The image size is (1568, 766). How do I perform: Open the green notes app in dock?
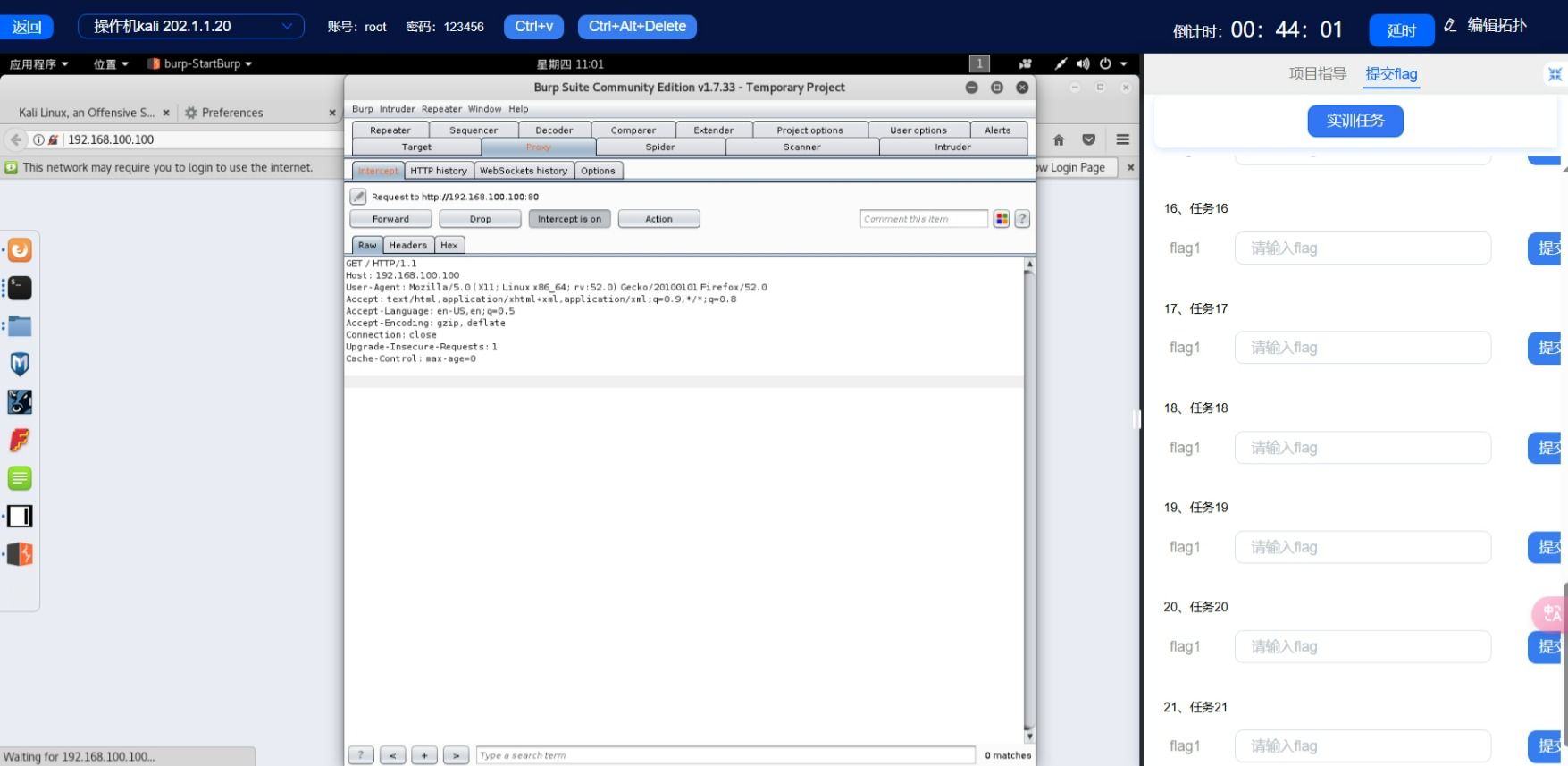tap(20, 478)
